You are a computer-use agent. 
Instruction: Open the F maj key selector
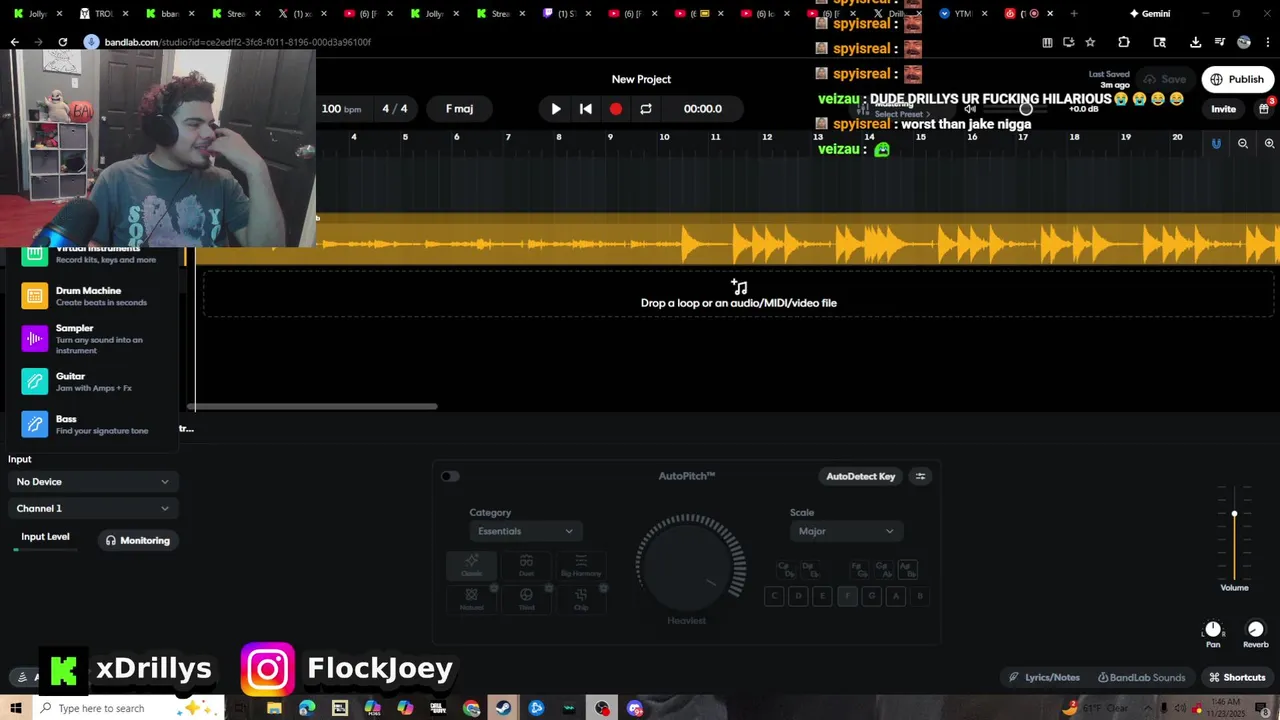(459, 109)
